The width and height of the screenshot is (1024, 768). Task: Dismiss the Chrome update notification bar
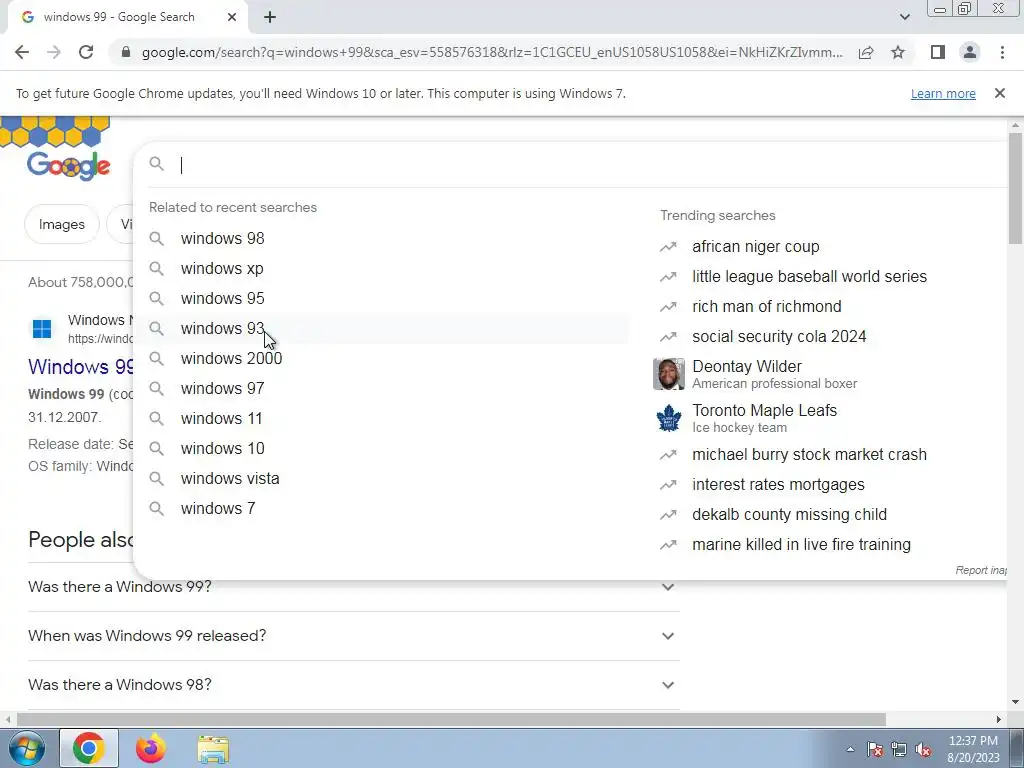1000,93
